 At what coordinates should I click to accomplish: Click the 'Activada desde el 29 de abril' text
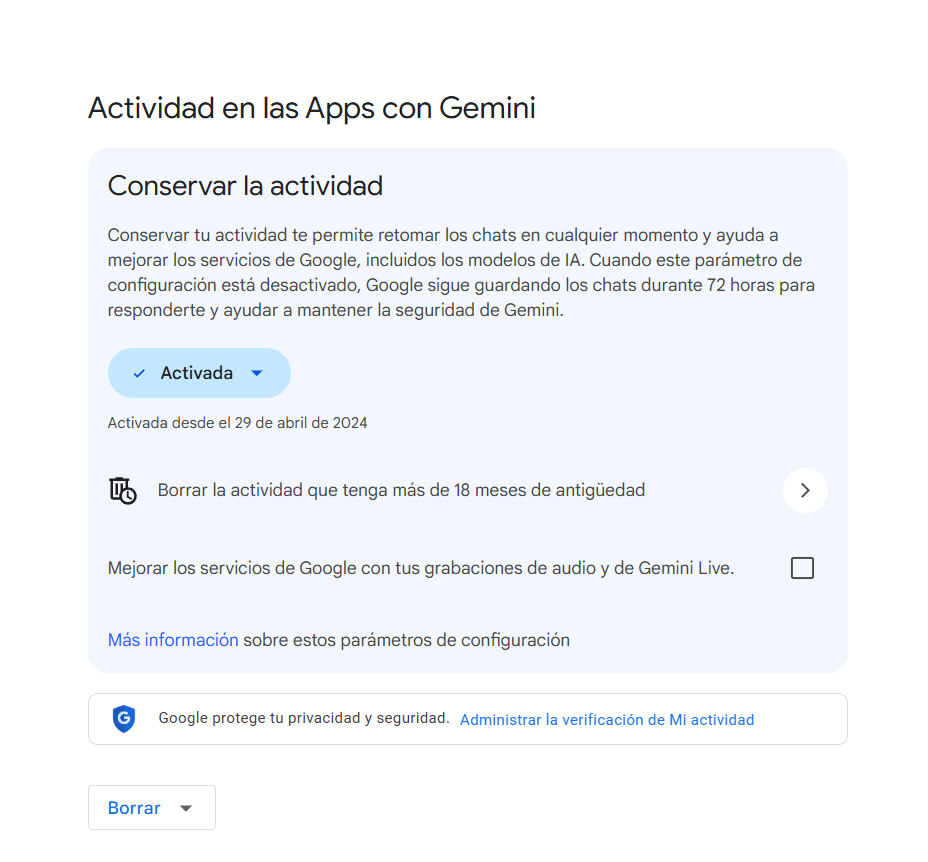point(237,423)
